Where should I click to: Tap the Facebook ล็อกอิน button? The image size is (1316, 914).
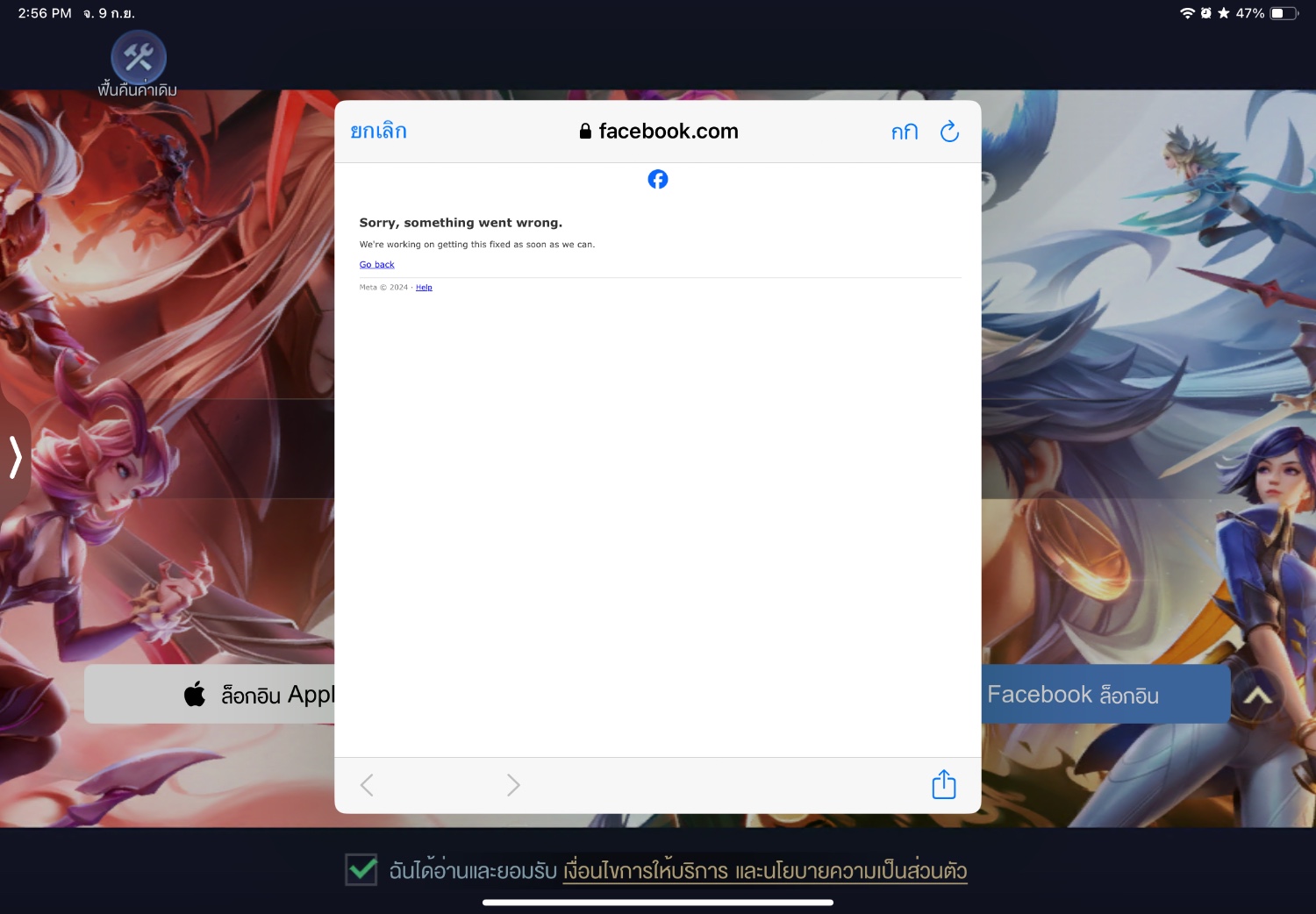click(x=1105, y=694)
